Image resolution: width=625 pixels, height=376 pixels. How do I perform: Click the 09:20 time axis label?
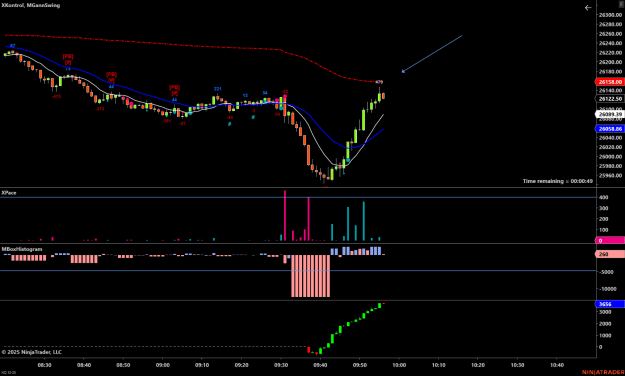coord(242,365)
